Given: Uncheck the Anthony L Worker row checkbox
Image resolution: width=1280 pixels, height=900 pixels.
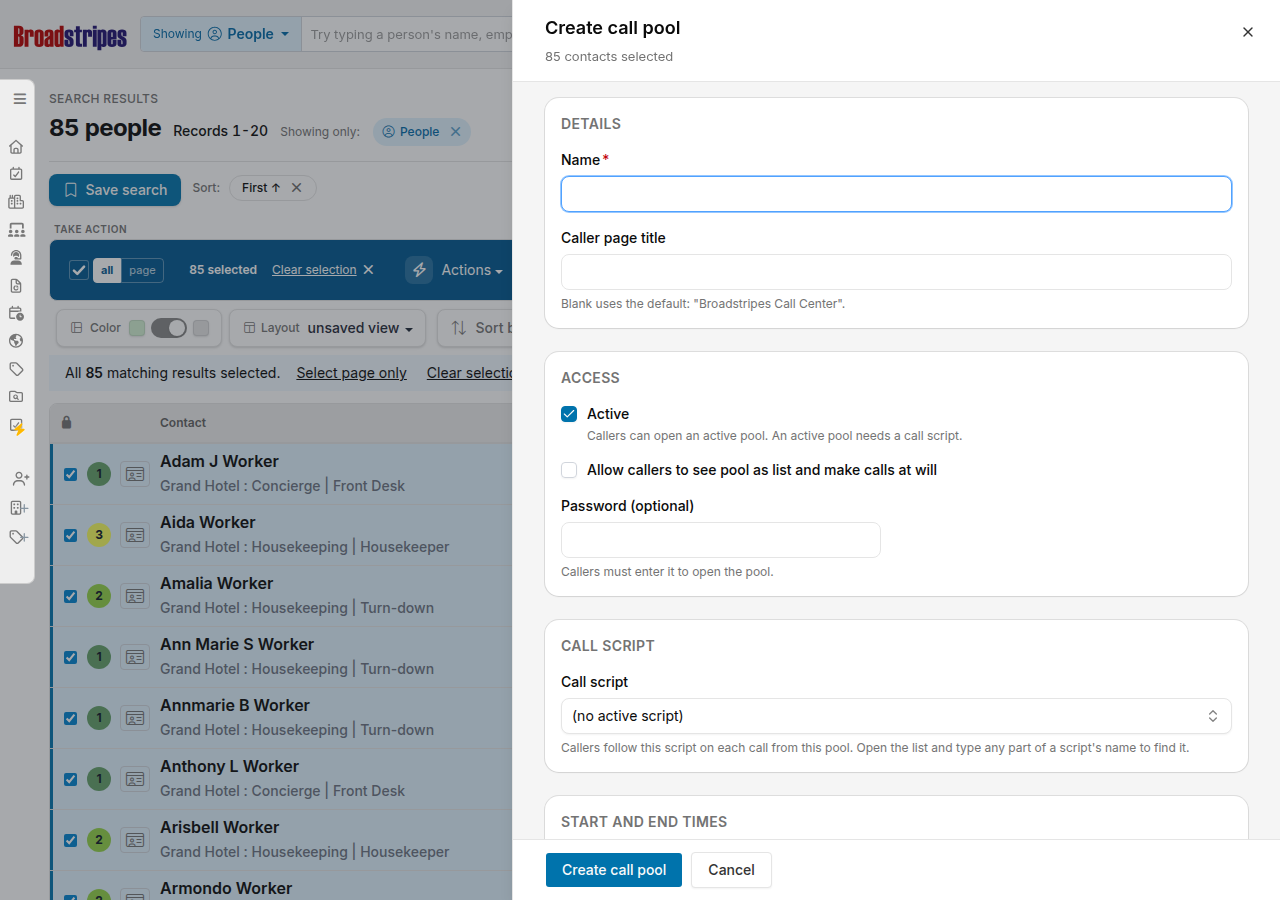Looking at the screenshot, I should point(70,779).
